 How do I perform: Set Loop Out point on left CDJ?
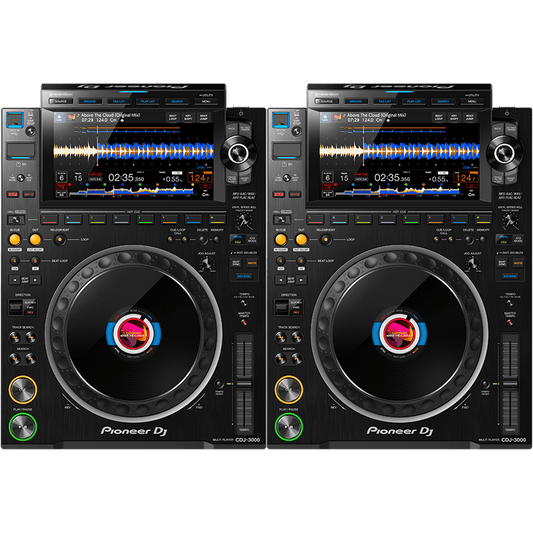[x=35, y=240]
